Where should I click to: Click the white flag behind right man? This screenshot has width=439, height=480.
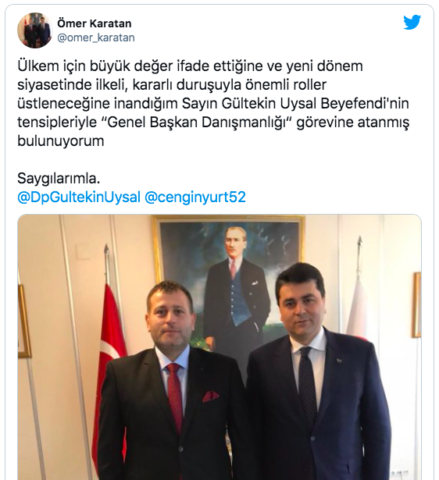[x=357, y=307]
